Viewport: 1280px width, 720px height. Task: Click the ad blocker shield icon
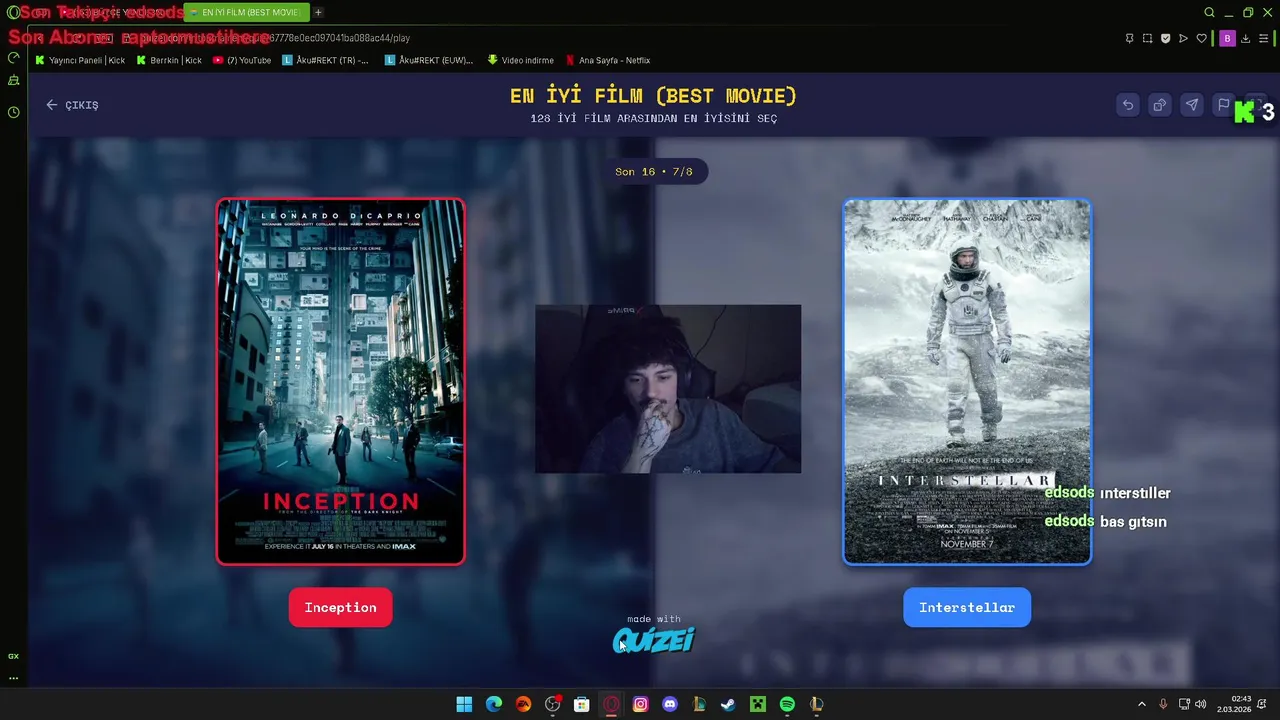(x=1165, y=38)
